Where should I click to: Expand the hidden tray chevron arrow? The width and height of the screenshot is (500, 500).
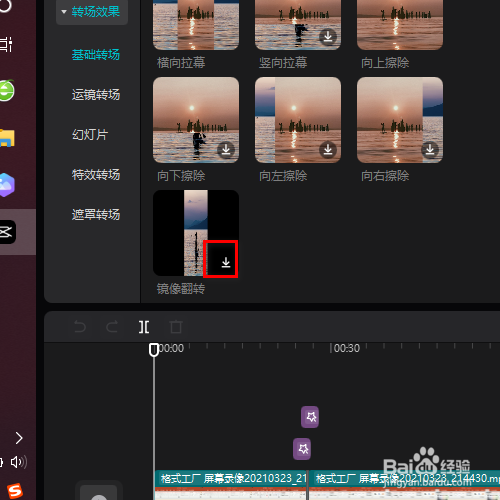[x=19, y=438]
